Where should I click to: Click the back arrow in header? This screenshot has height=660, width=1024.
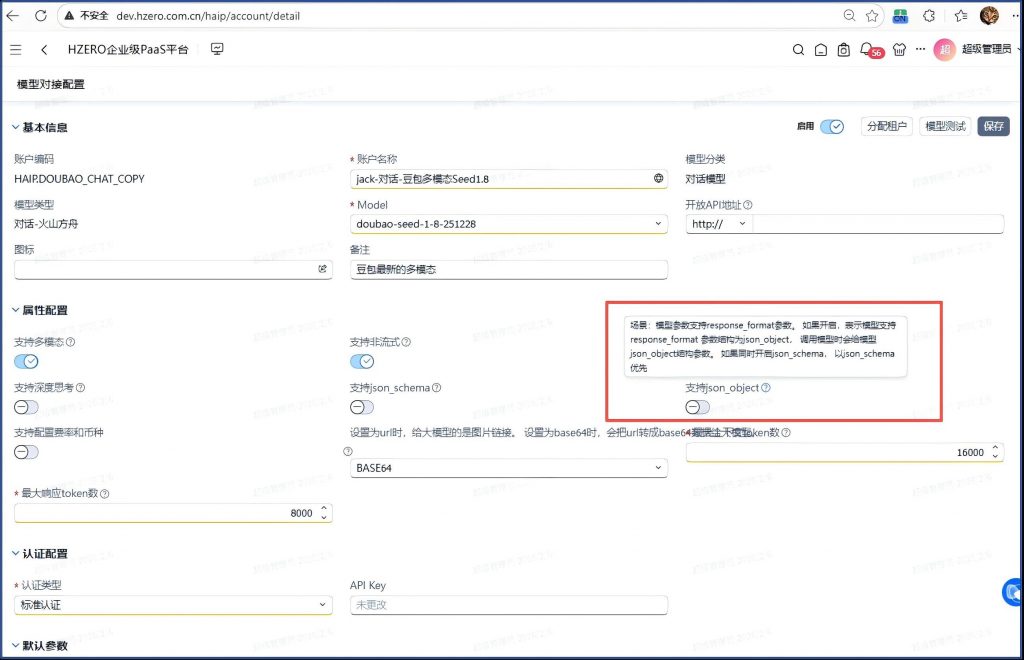[44, 49]
